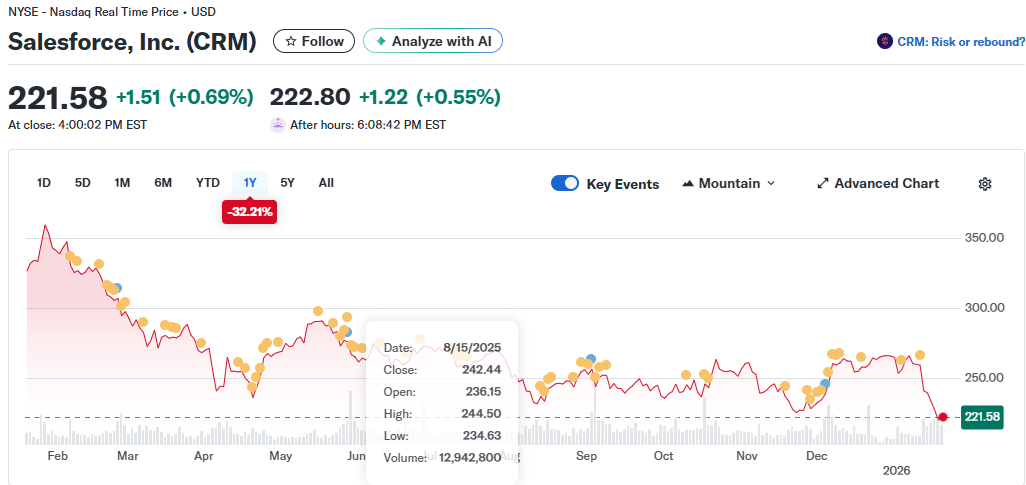Click the blue event marker near September
The image size is (1026, 485).
coord(591,359)
